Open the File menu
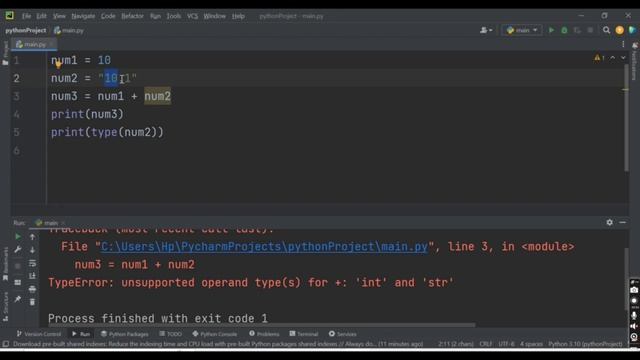Image resolution: width=640 pixels, height=360 pixels. click(27, 16)
